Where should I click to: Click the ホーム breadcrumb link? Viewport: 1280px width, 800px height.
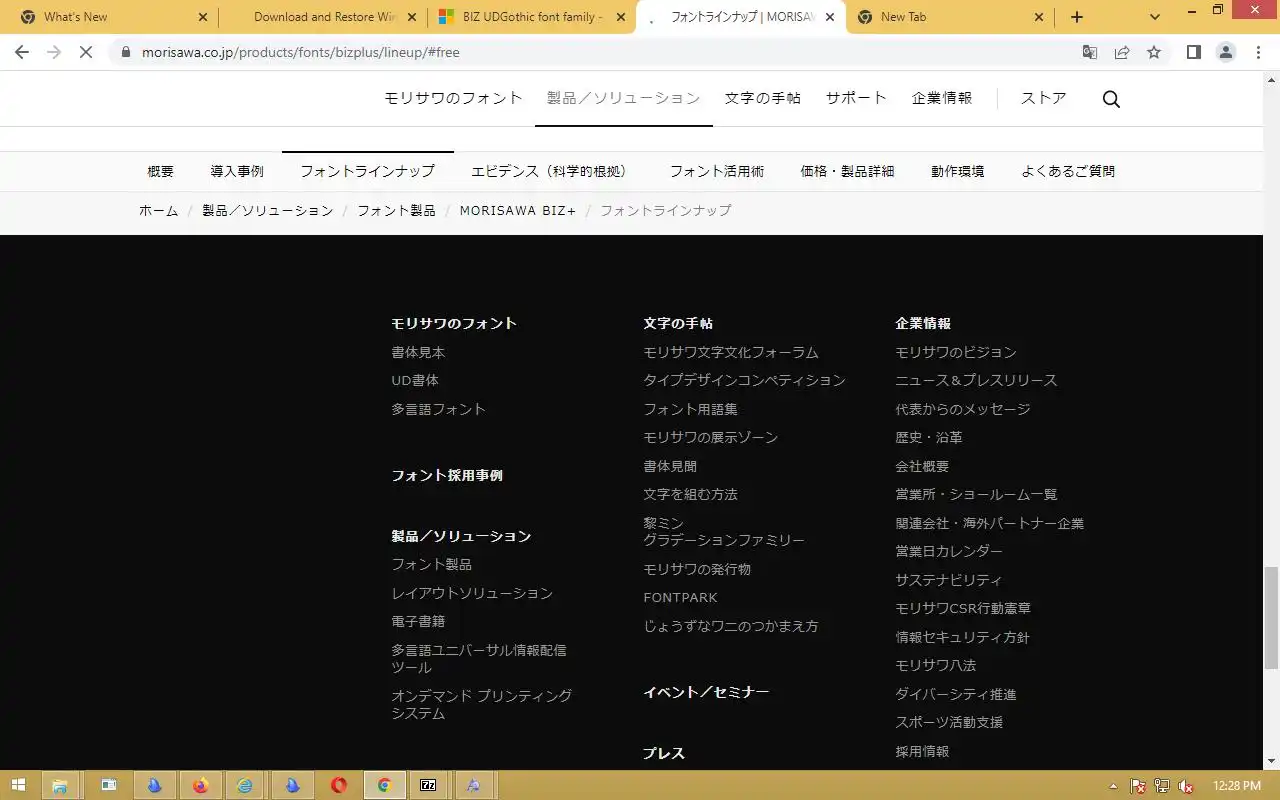(158, 210)
